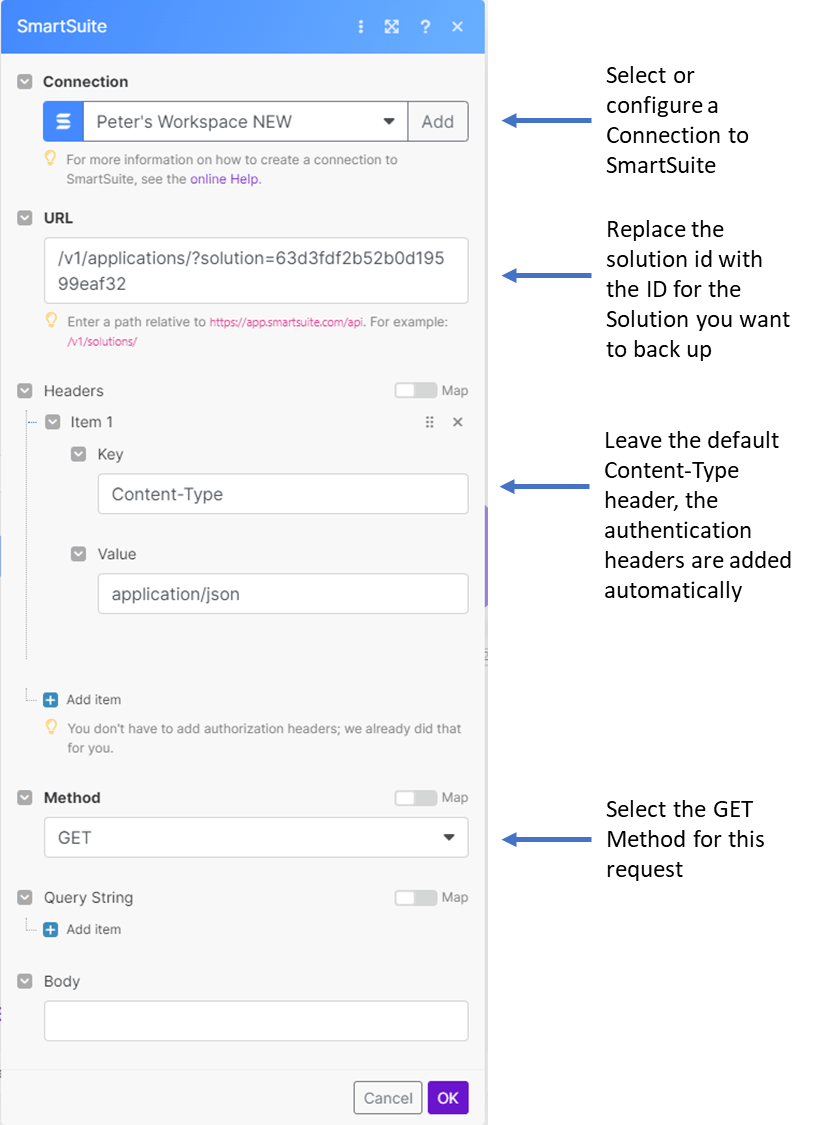Click the plus icon under Headers to add item
Screen dimensions: 814x1125
point(51,700)
